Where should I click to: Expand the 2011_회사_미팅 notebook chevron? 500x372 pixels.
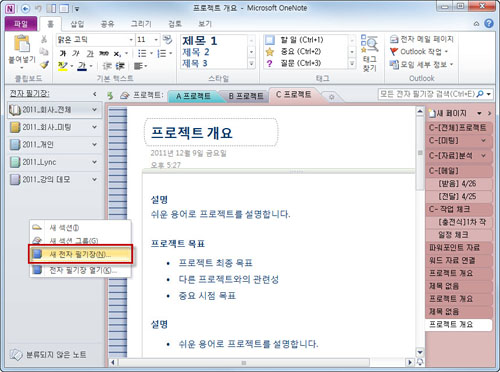tap(94, 127)
